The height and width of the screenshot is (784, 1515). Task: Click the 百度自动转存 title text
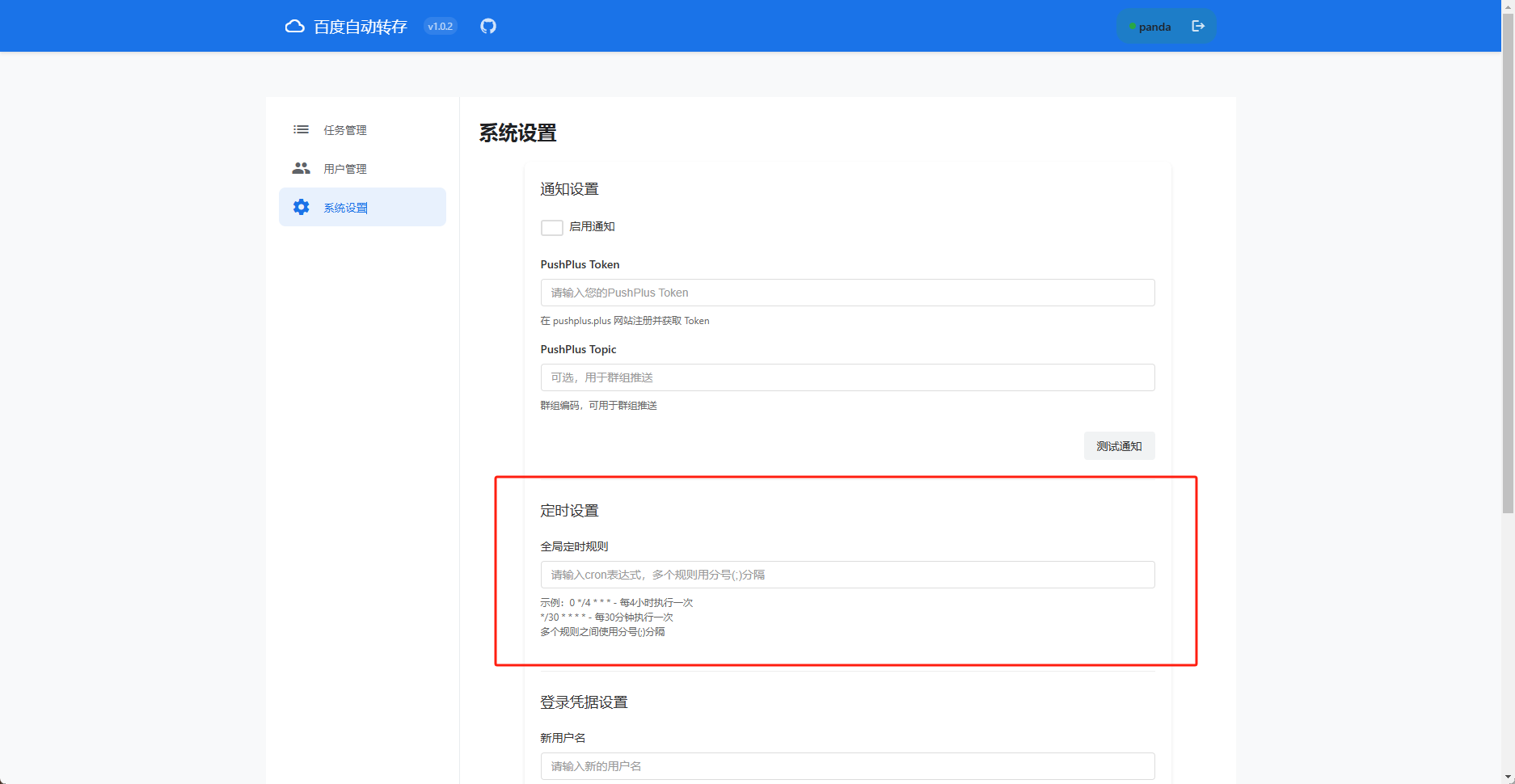point(361,27)
